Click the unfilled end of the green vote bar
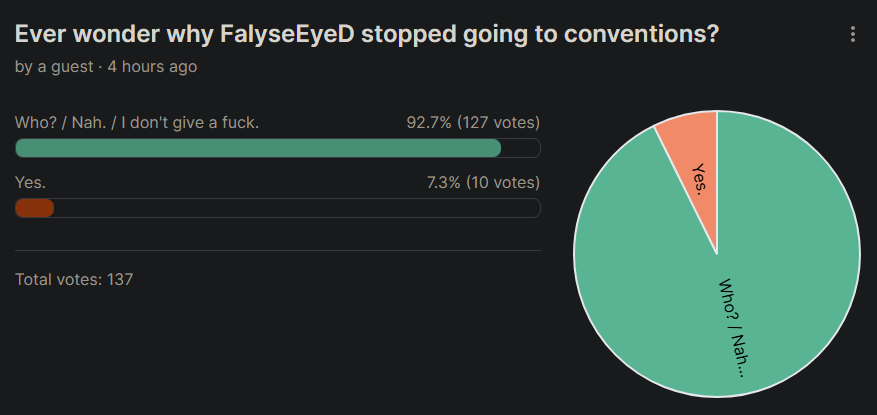877x415 pixels. pyautogui.click(x=520, y=148)
